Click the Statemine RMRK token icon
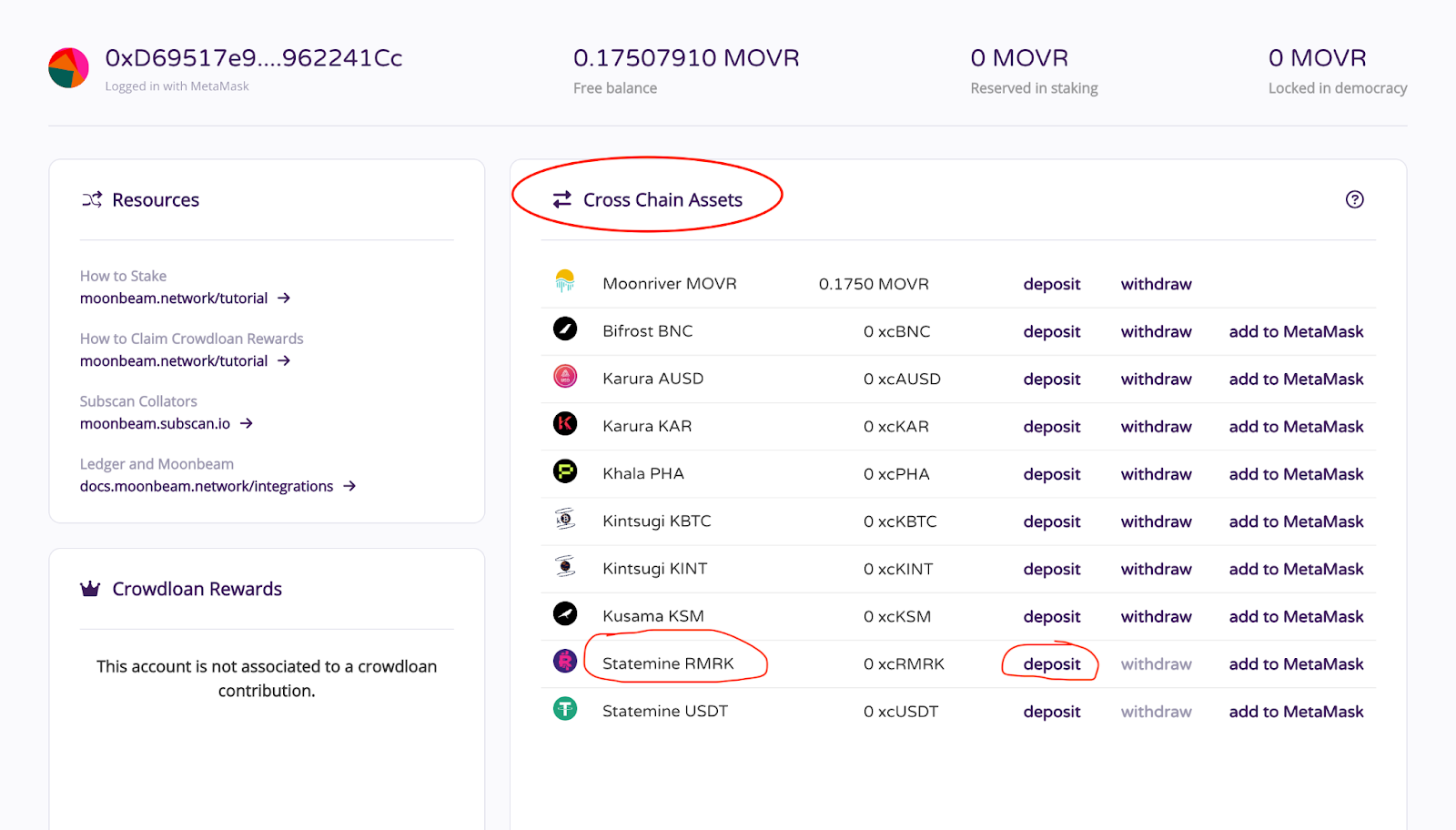Viewport: 1456px width, 830px height. [x=565, y=661]
